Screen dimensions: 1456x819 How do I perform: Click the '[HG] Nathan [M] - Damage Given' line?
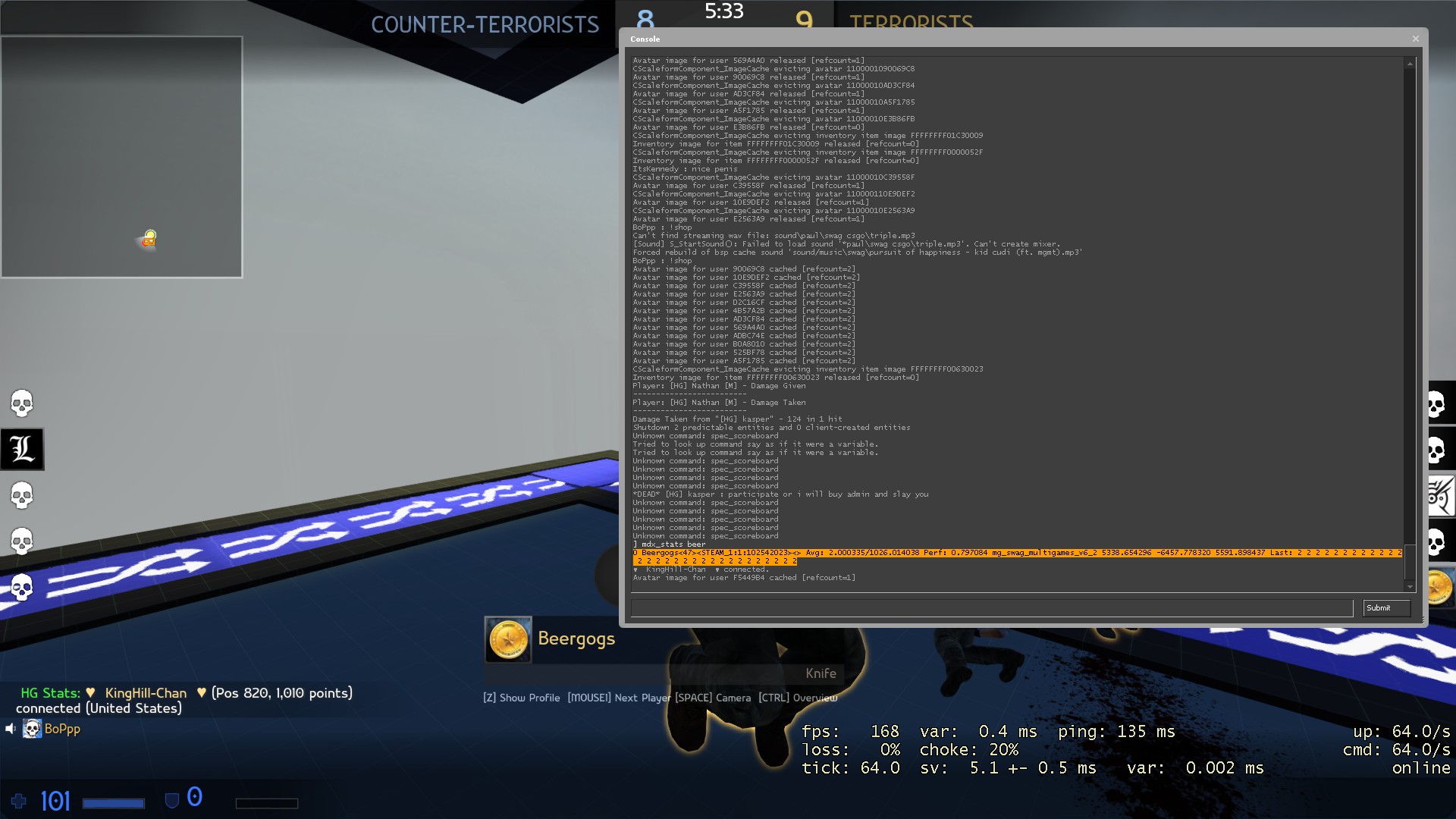(720, 386)
